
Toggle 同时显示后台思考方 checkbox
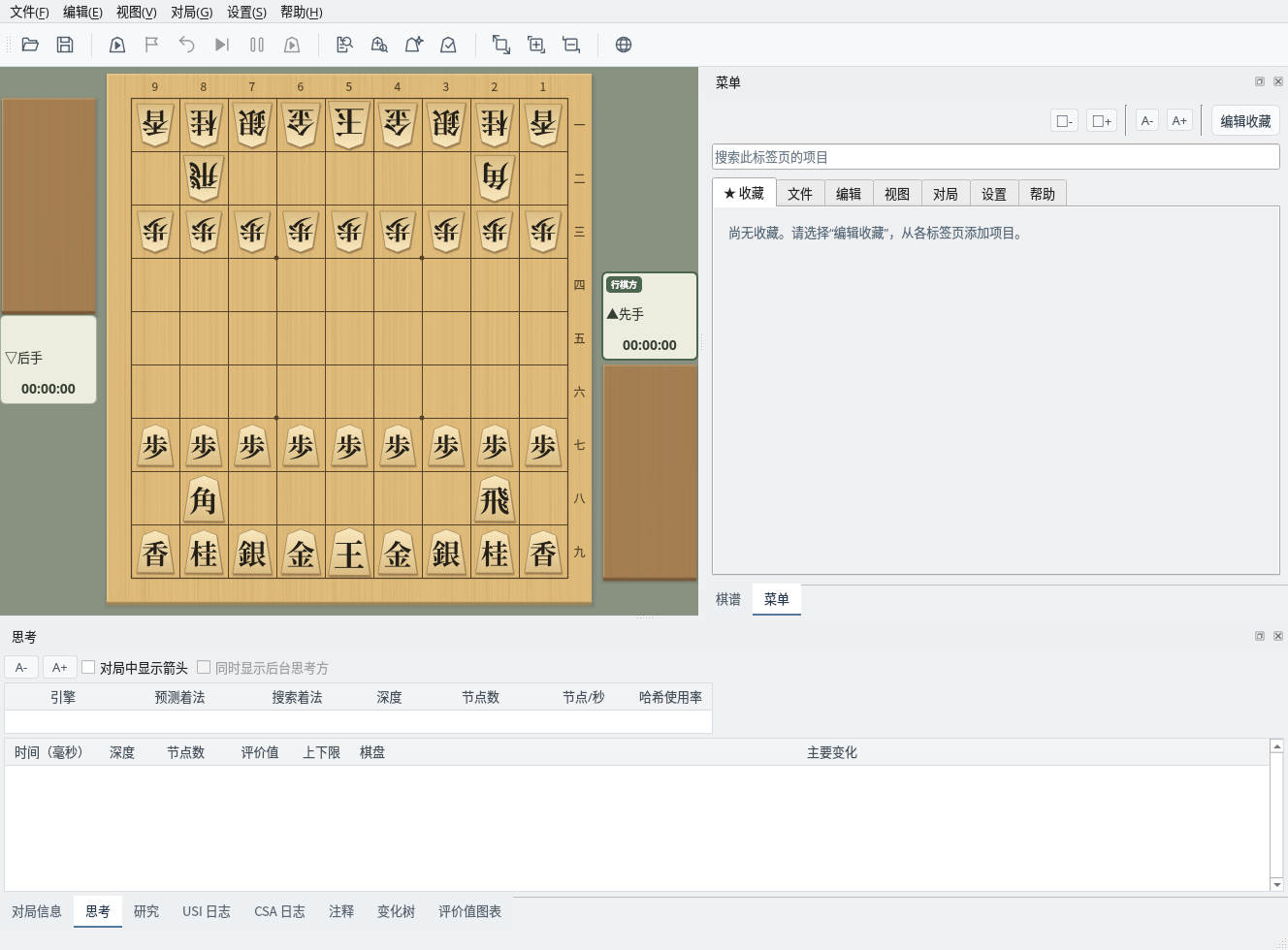point(204,667)
